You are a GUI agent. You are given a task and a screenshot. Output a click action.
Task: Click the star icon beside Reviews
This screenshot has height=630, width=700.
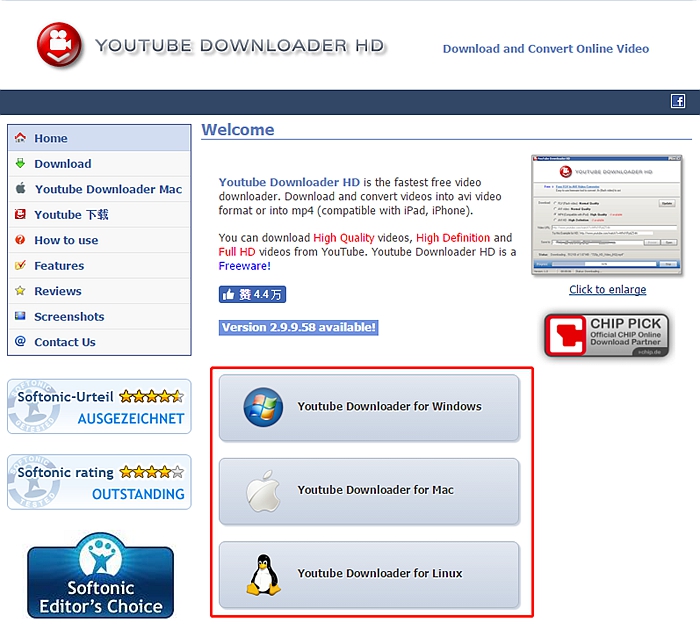coord(20,291)
